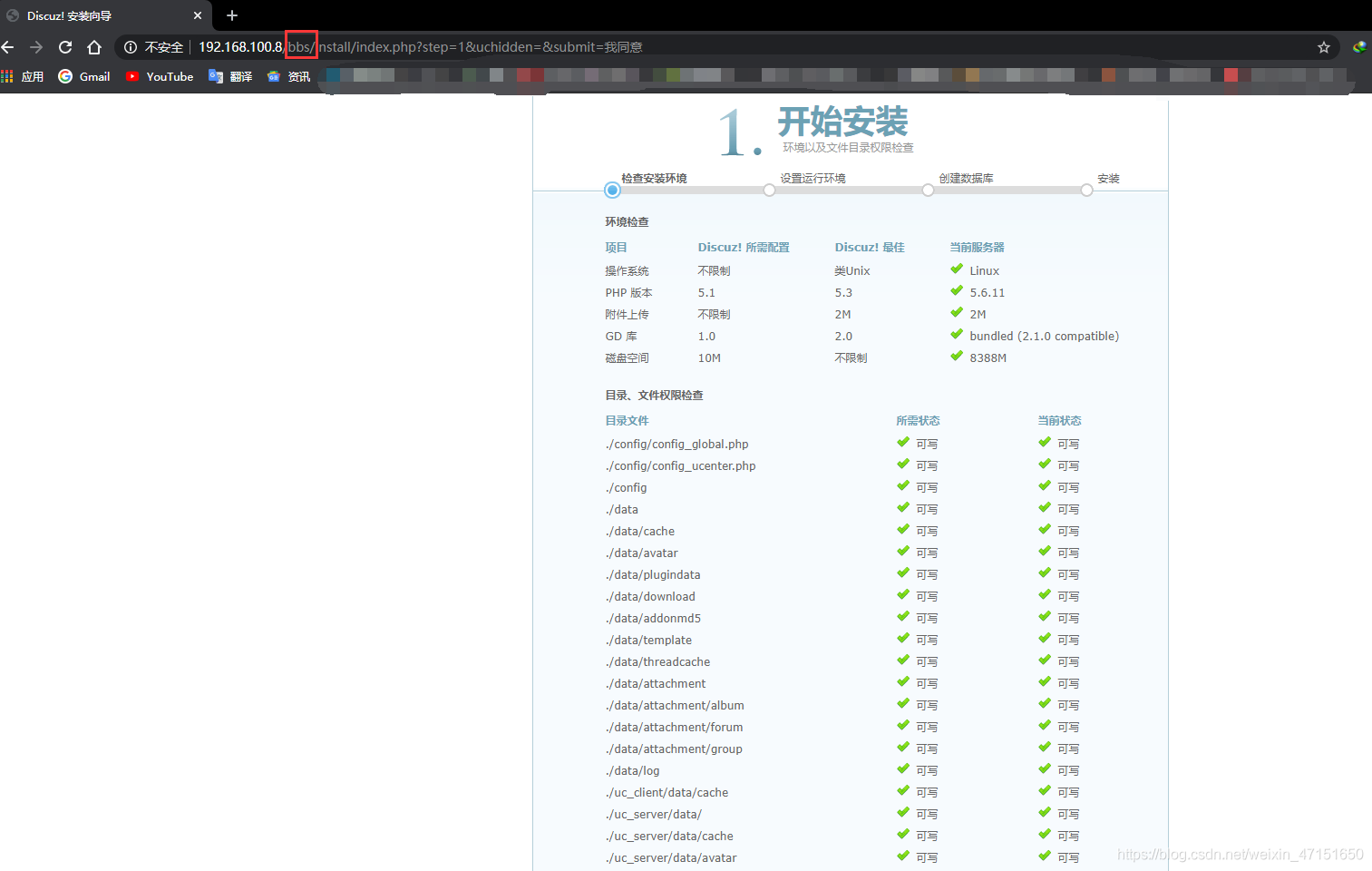Click the Linux check mark icon
The image size is (1372, 871).
coord(957,269)
